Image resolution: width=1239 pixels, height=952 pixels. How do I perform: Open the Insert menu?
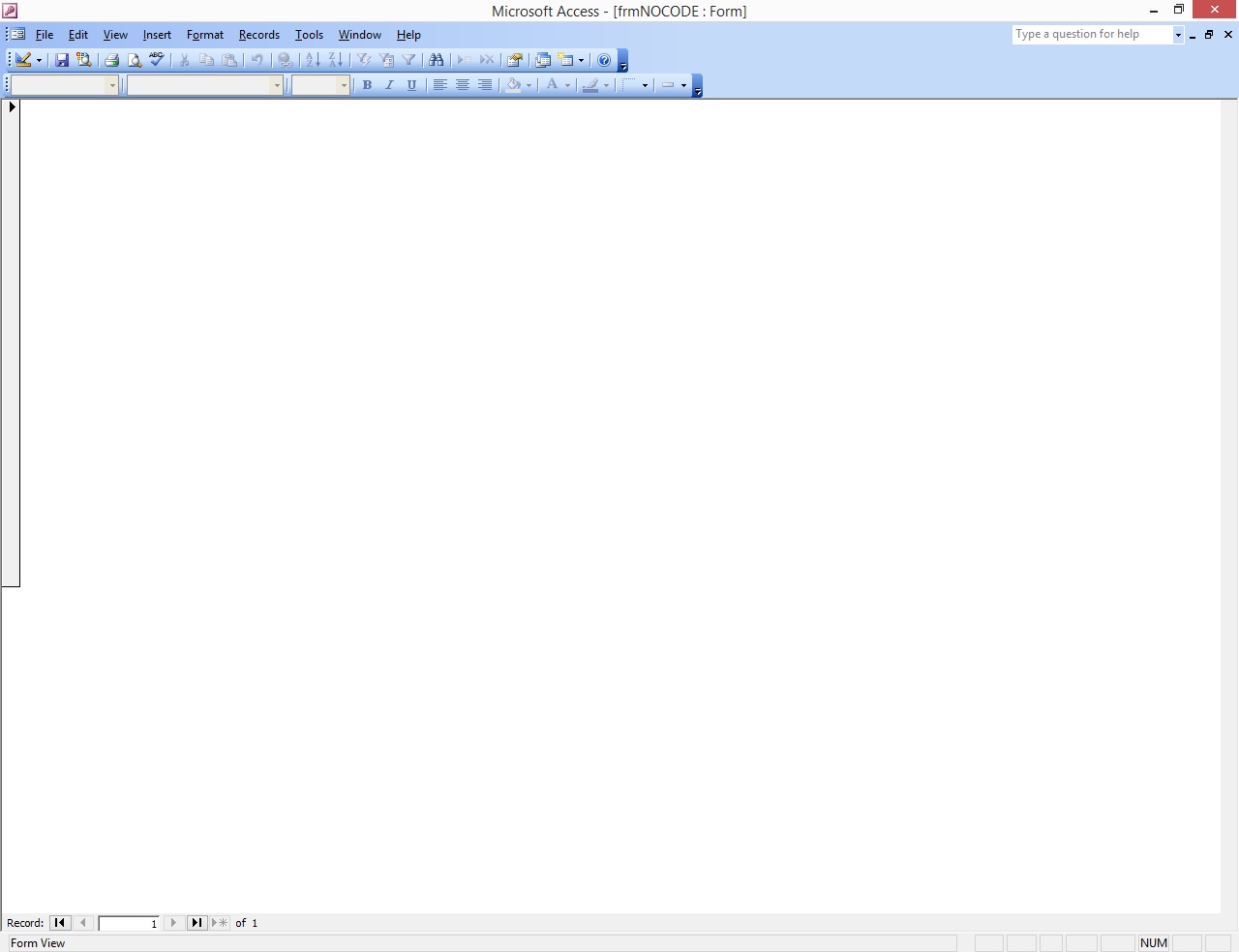click(x=157, y=35)
